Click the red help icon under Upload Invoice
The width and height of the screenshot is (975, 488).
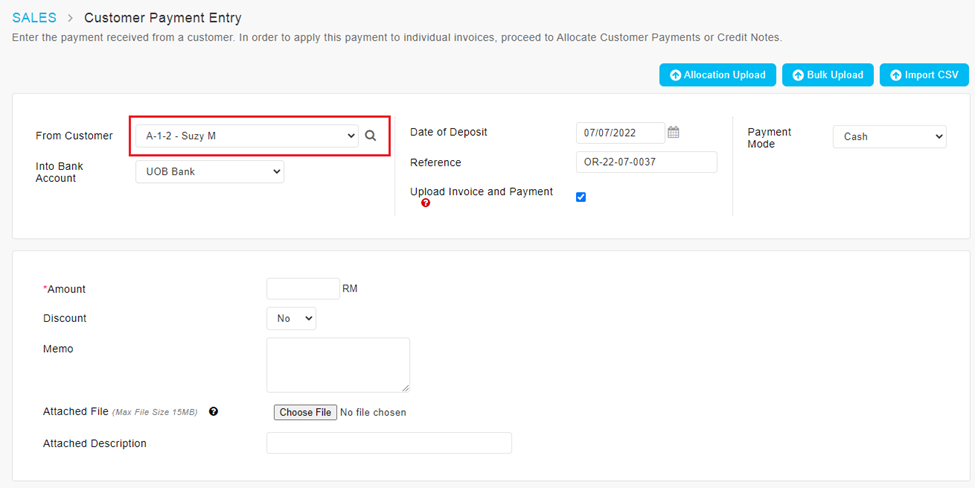pyautogui.click(x=426, y=203)
